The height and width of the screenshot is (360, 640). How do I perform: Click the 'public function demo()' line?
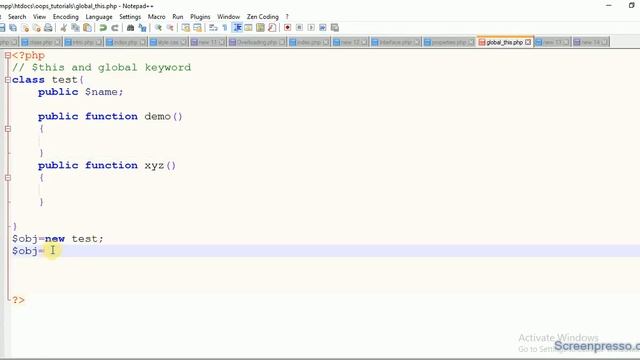(110, 116)
